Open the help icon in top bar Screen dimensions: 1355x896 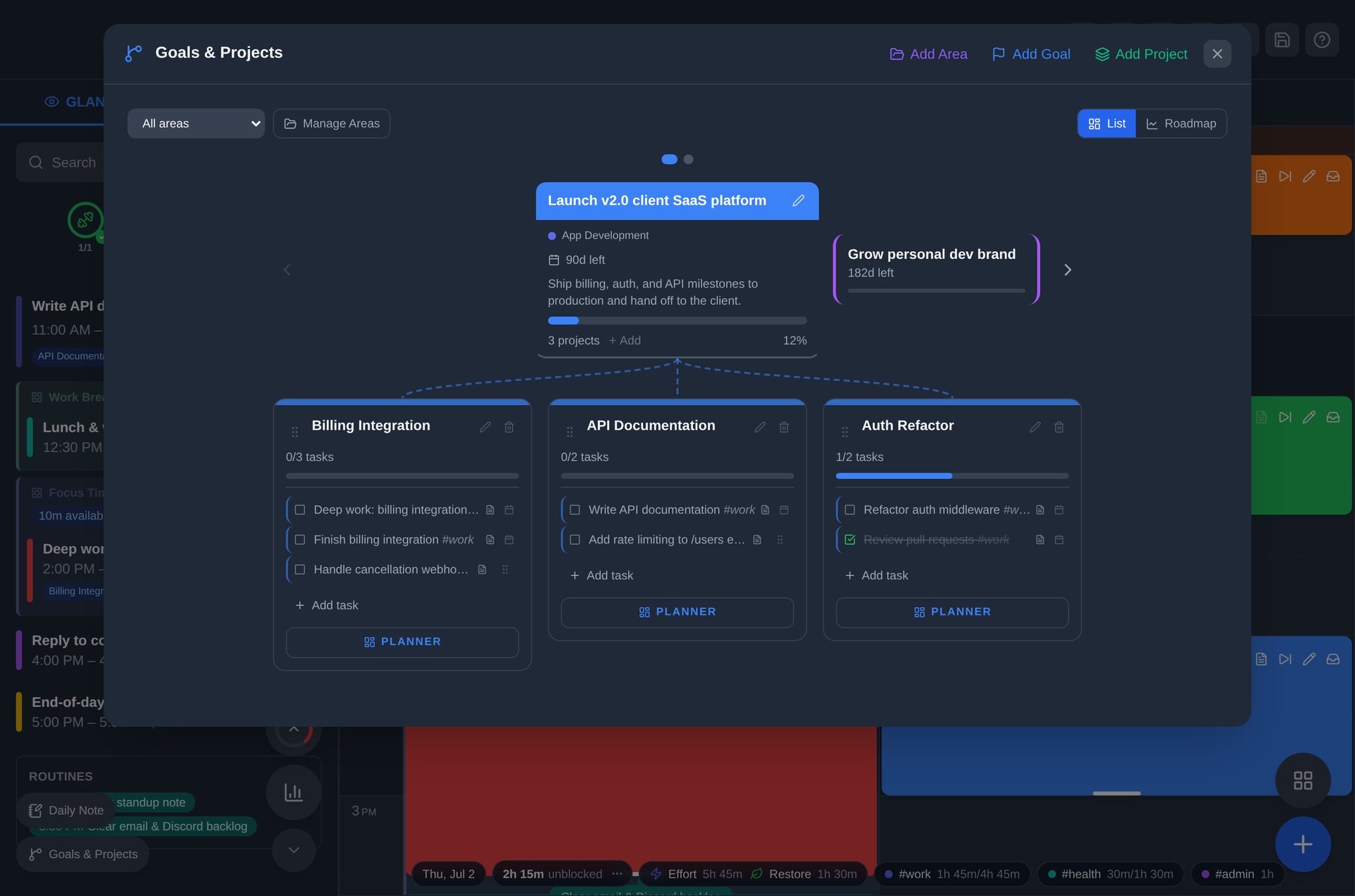[1322, 40]
